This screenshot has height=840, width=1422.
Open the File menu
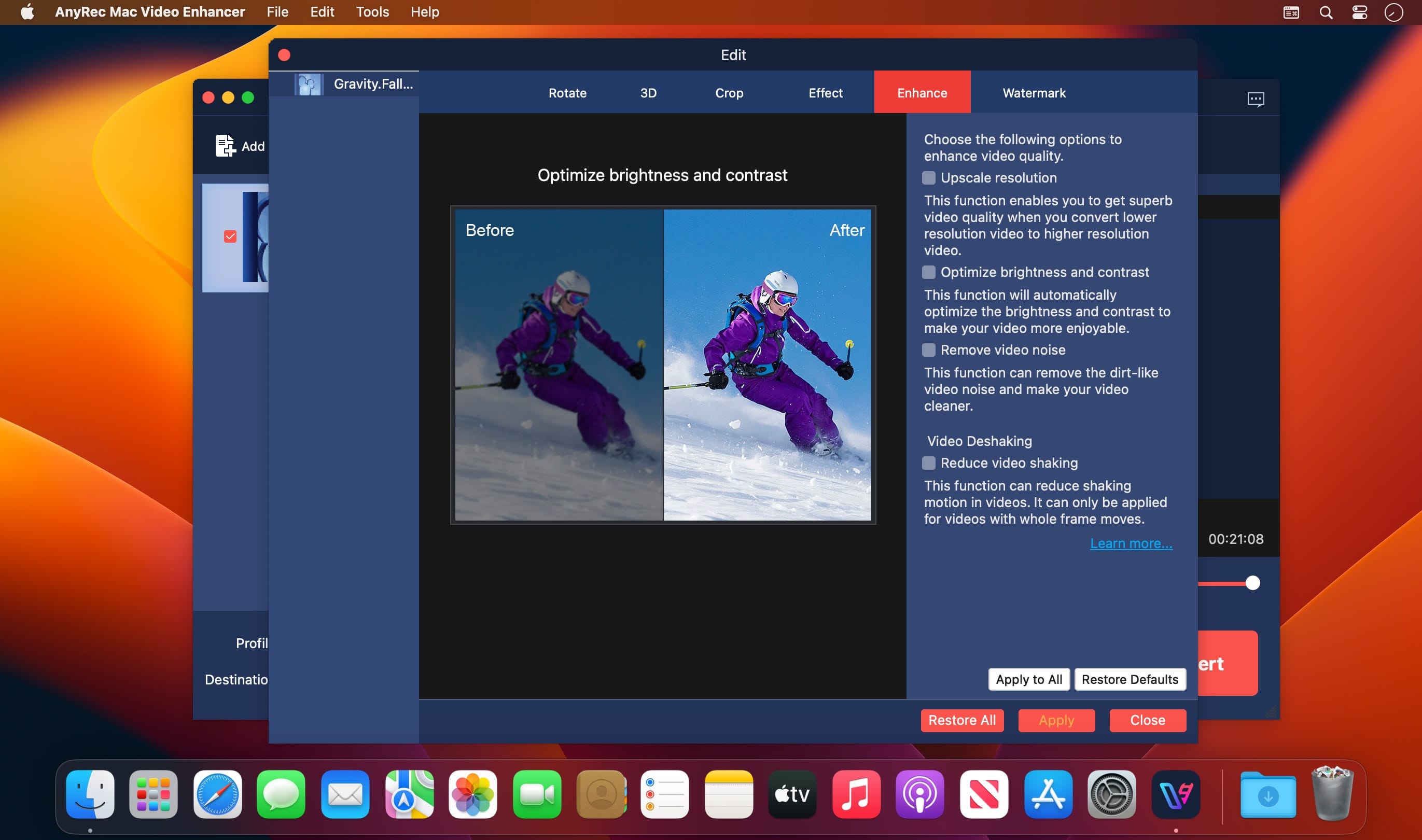pyautogui.click(x=277, y=12)
